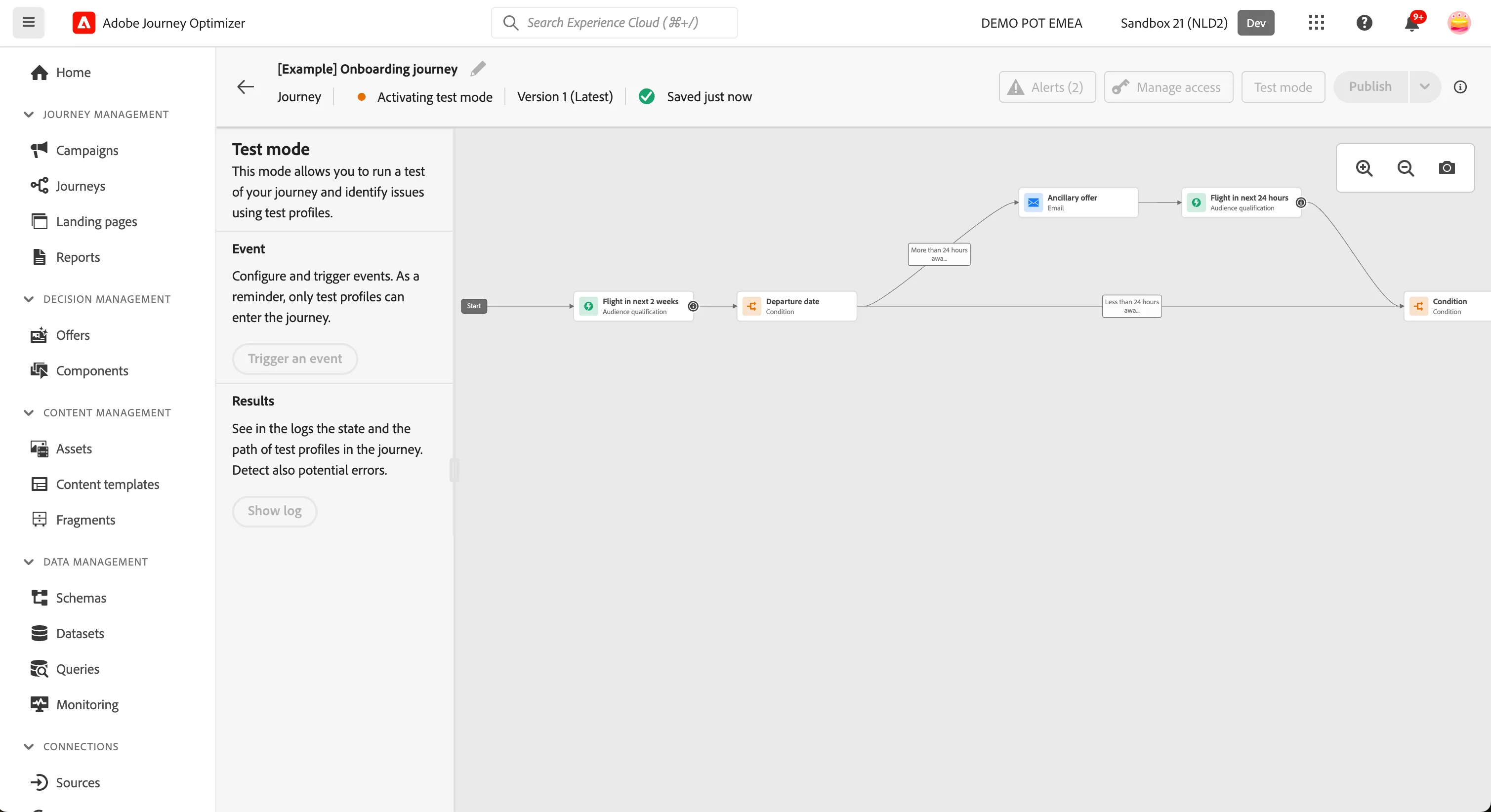The height and width of the screenshot is (812, 1491).
Task: Open journey info icon next to Publish
Action: click(1460, 87)
